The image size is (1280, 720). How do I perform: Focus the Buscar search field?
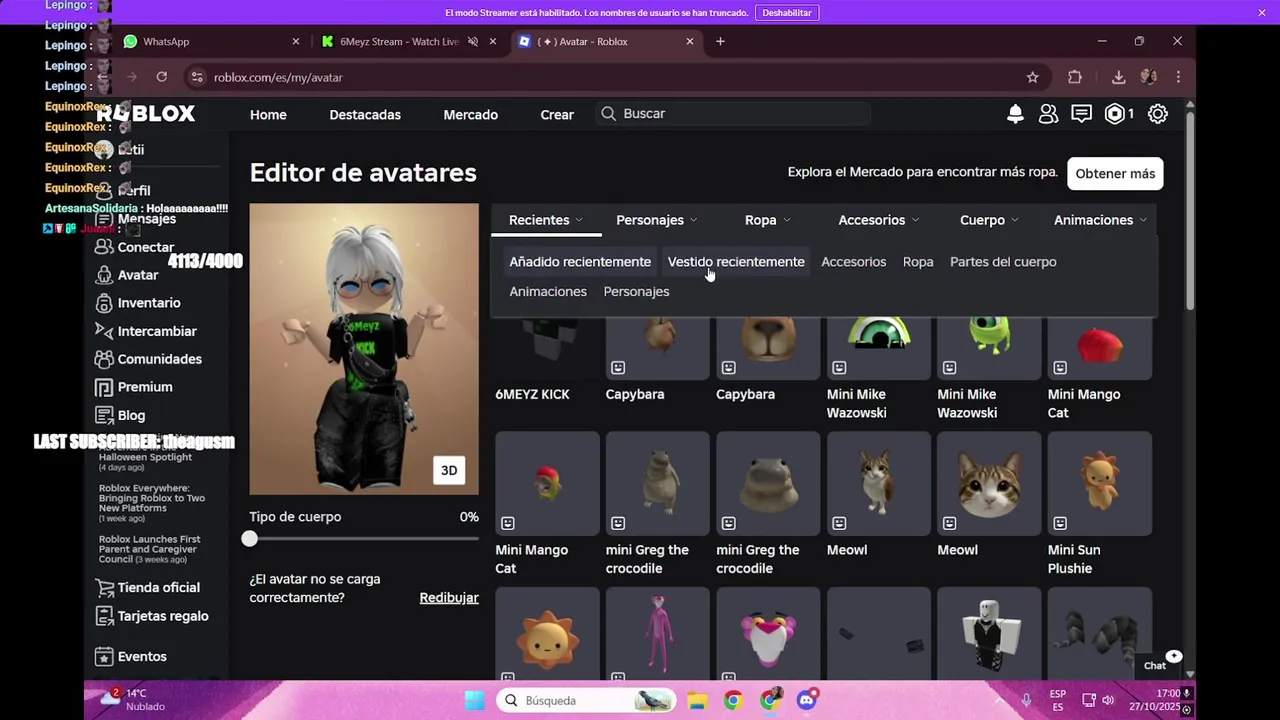click(733, 113)
